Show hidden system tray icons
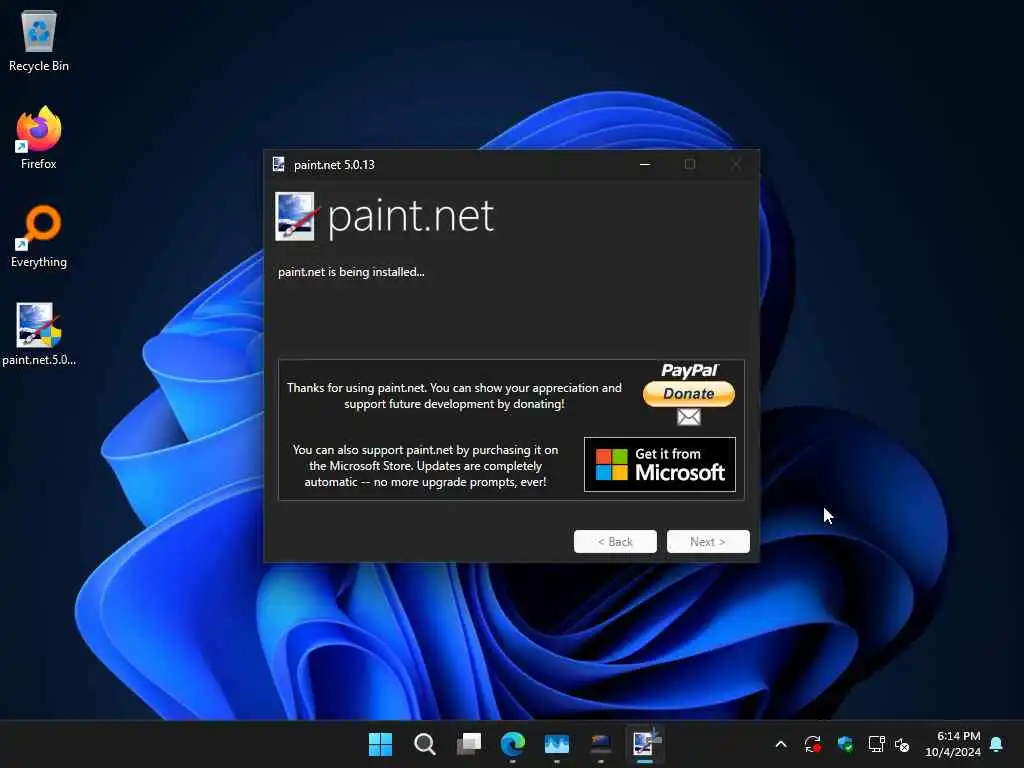This screenshot has height=768, width=1024. pos(781,744)
